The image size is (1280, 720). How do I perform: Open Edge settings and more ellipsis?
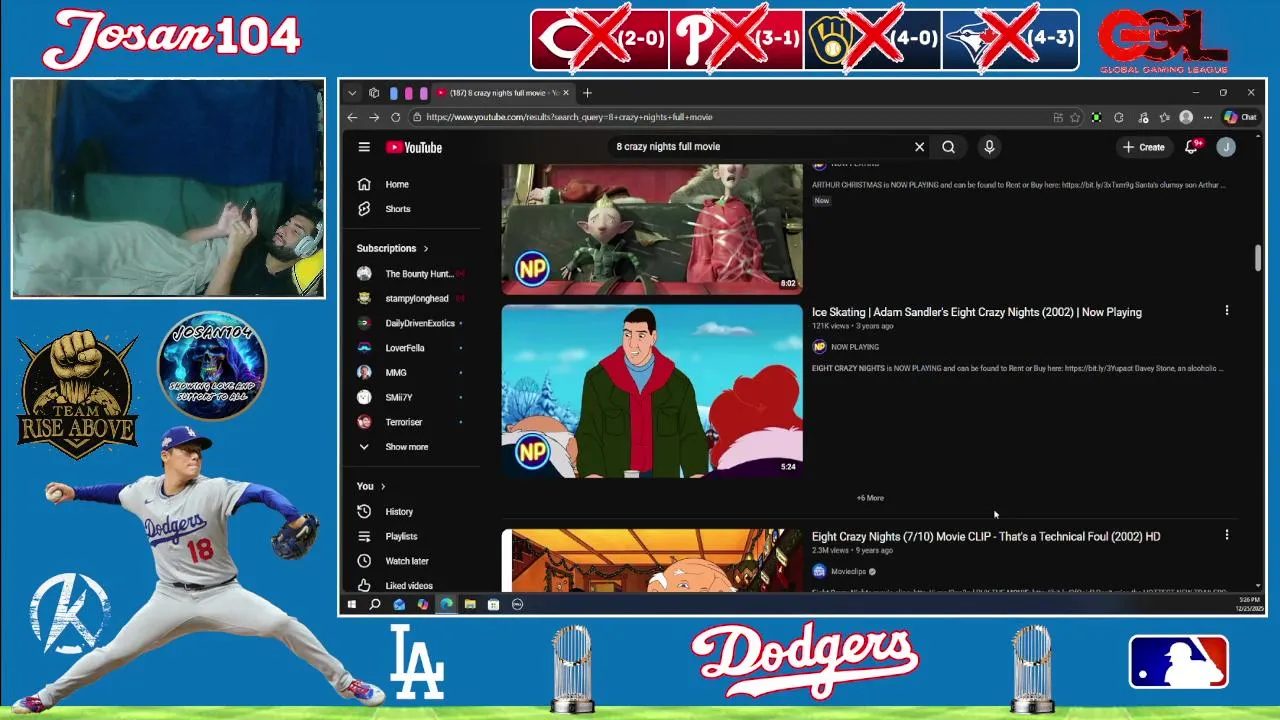point(1207,117)
